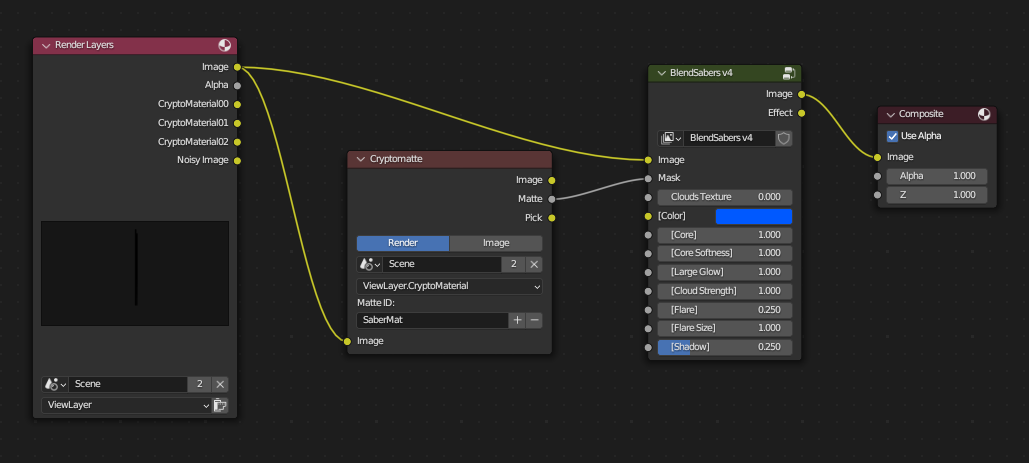Click the Render Layers node preview sphere icon

click(x=224, y=45)
